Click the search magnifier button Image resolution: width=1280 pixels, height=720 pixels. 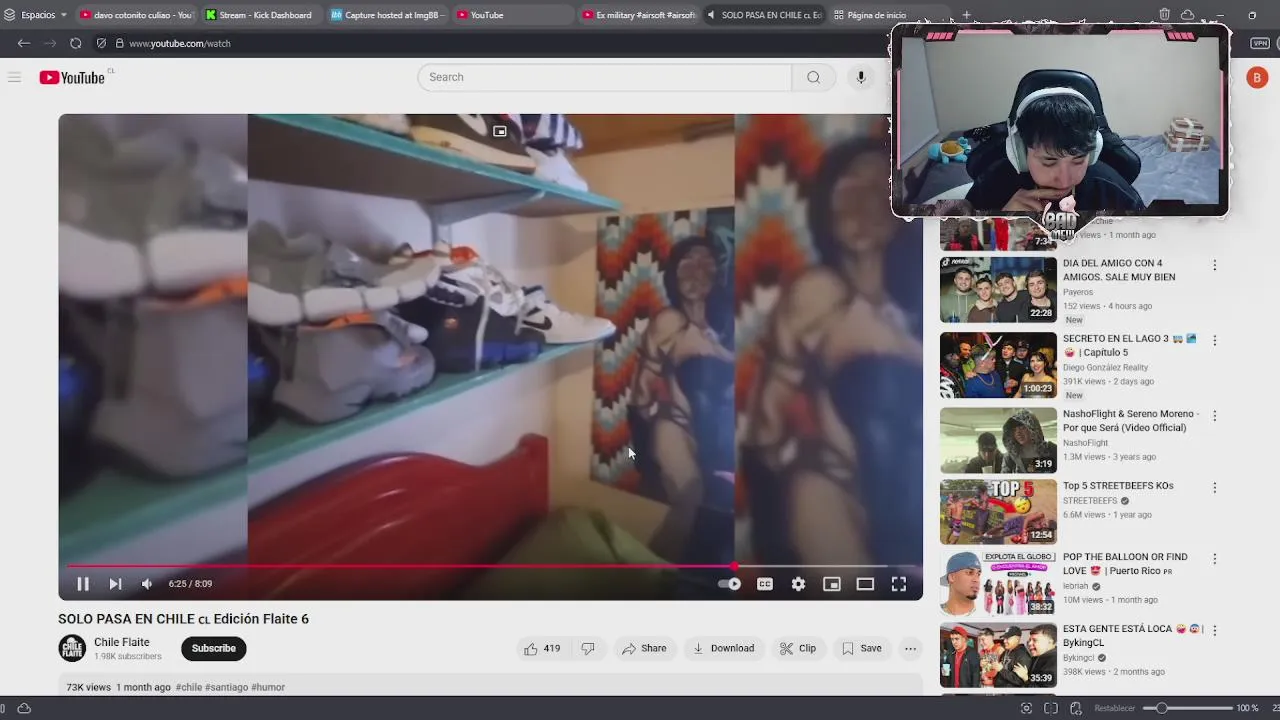[813, 77]
